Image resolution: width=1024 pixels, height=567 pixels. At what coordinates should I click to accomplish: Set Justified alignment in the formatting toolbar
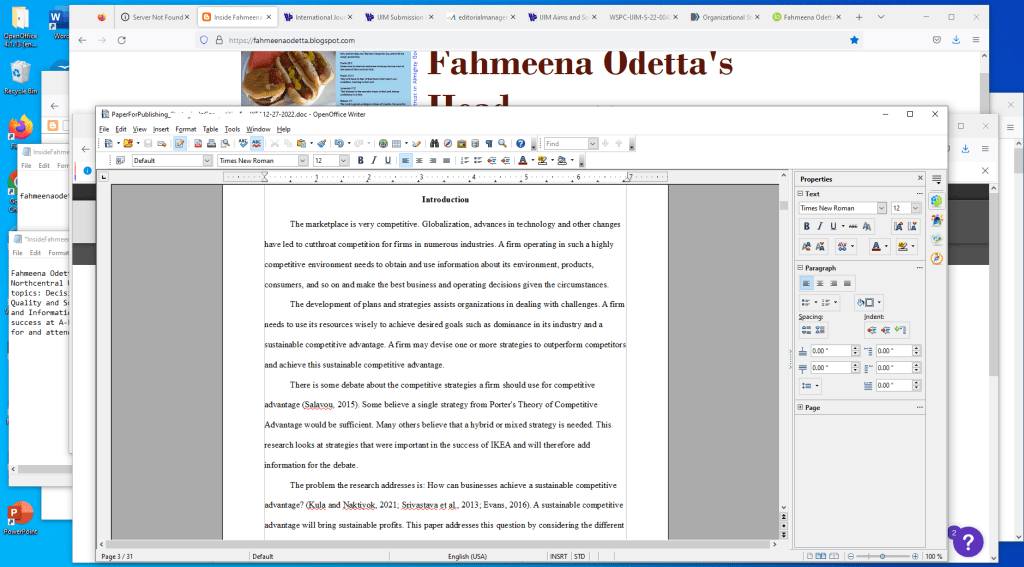(447, 160)
